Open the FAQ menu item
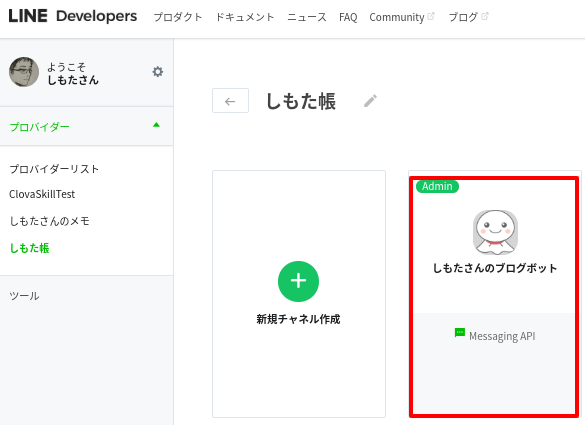This screenshot has width=585, height=425. click(x=348, y=17)
